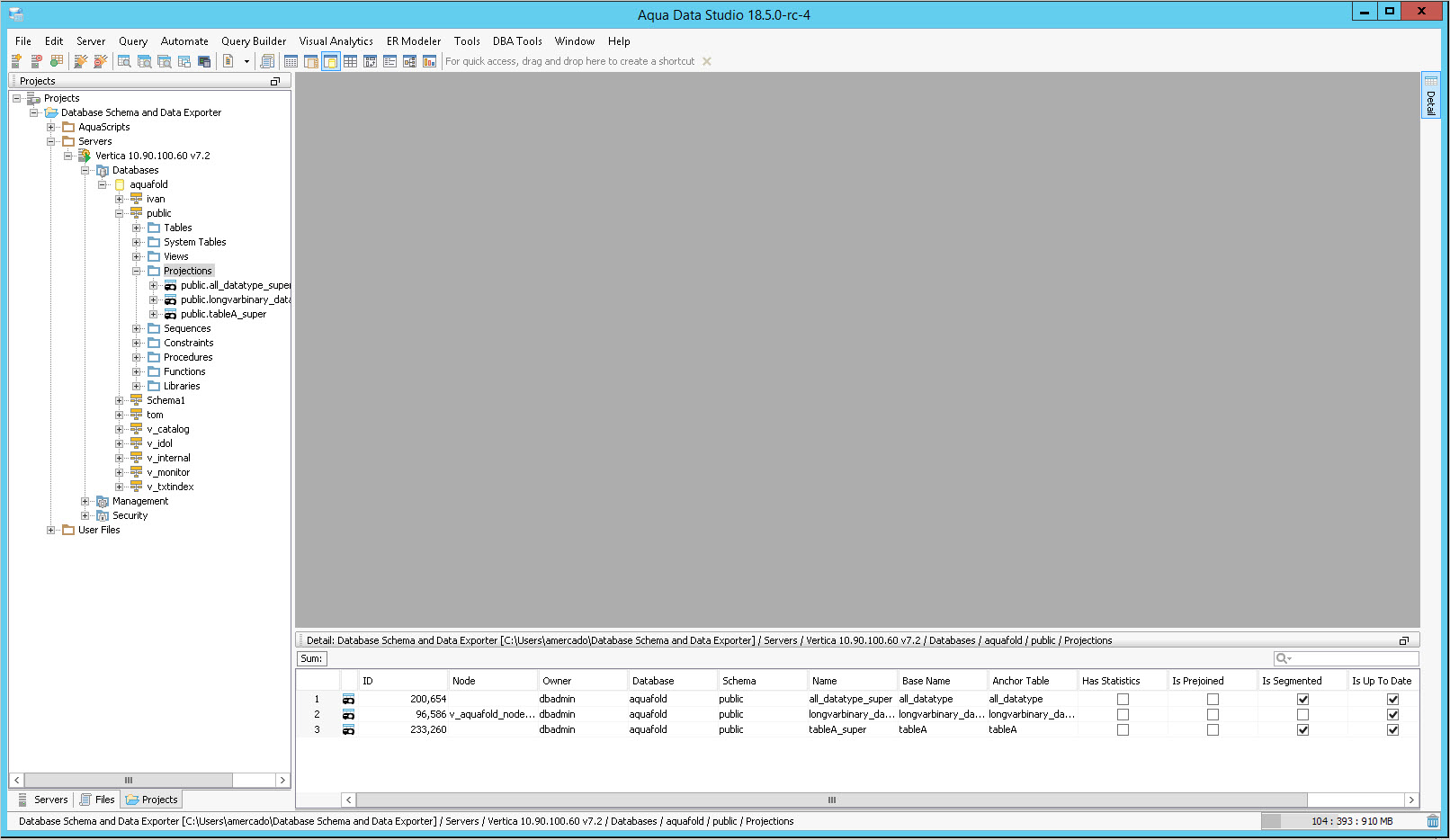Viewport: 1450px width, 840px height.
Task: Switch to the Servers tab
Action: coord(42,800)
